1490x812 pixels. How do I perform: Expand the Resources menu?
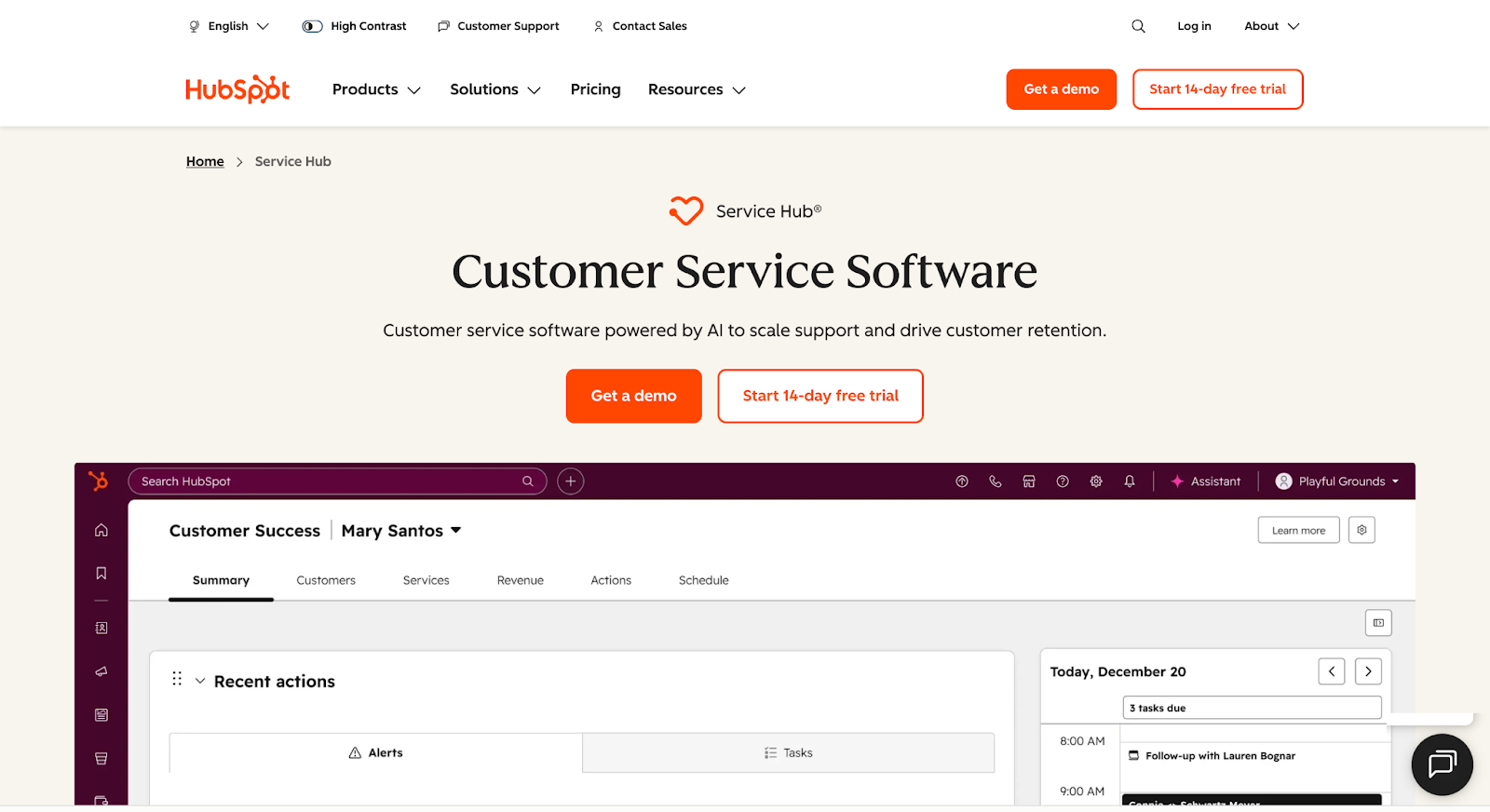click(697, 89)
